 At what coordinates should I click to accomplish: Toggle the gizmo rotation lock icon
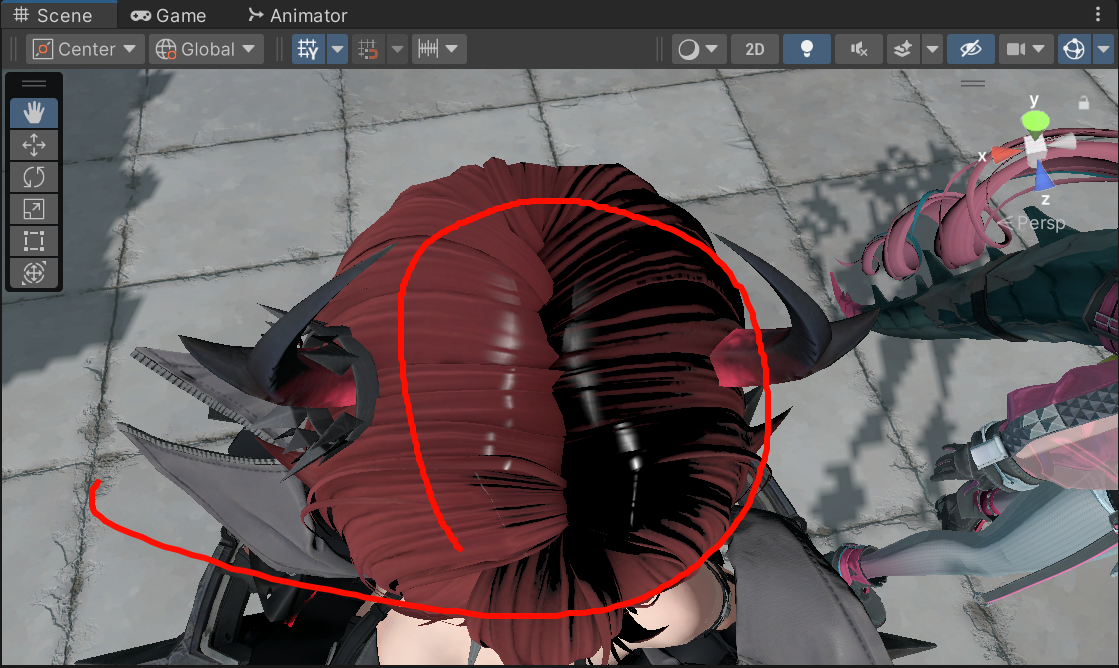tap(1083, 103)
